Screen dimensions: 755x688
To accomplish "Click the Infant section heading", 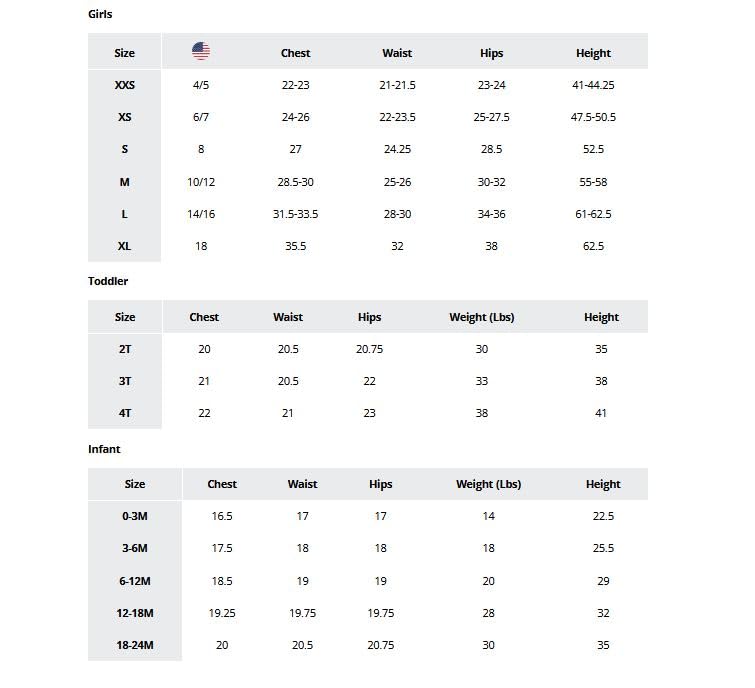I will (104, 449).
